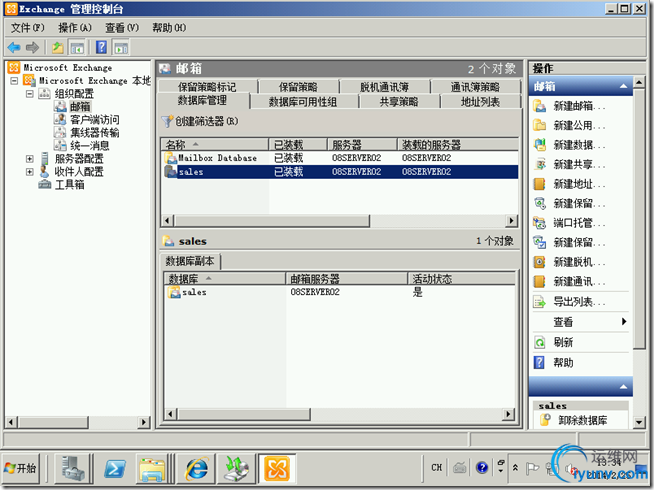The height and width of the screenshot is (490, 654).
Task: Select 集线器传输 in the tree
Action: tap(95, 133)
